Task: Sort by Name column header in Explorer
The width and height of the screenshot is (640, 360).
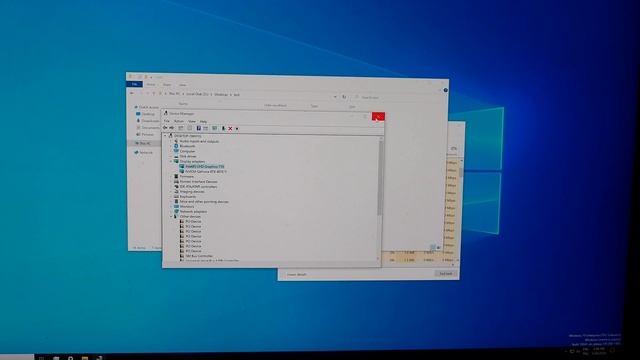Action: coord(183,104)
